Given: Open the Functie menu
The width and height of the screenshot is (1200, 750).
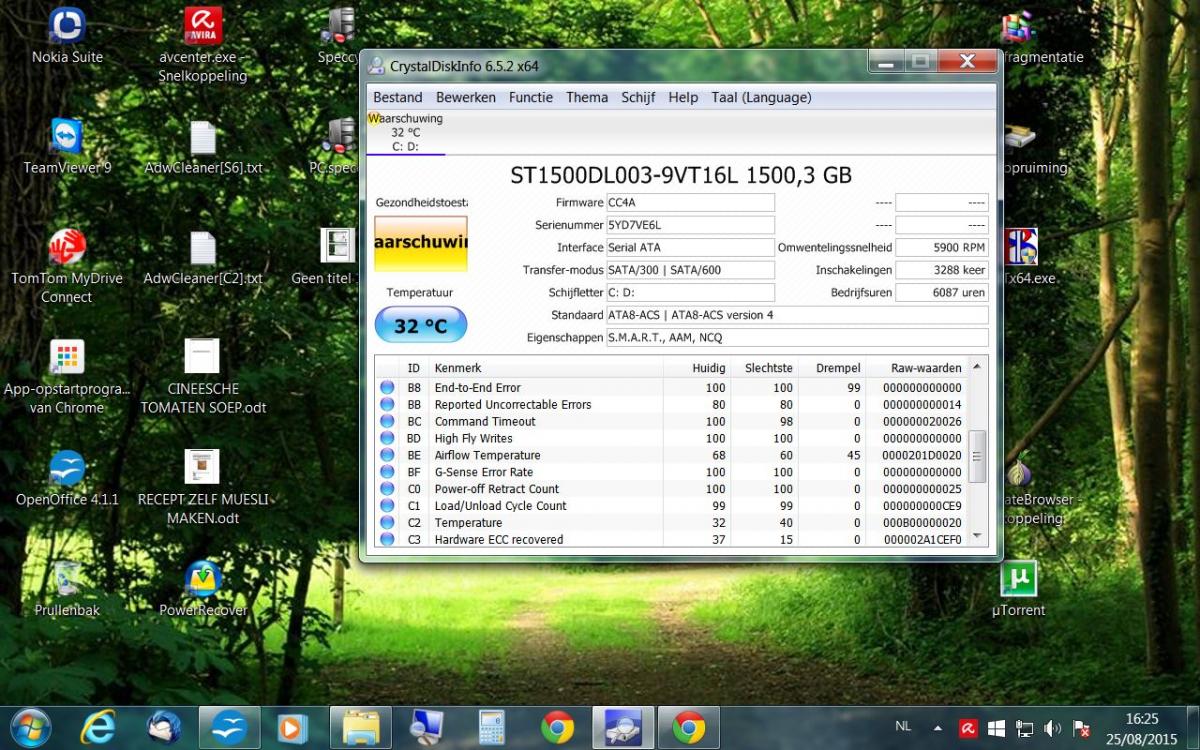Looking at the screenshot, I should pyautogui.click(x=530, y=97).
